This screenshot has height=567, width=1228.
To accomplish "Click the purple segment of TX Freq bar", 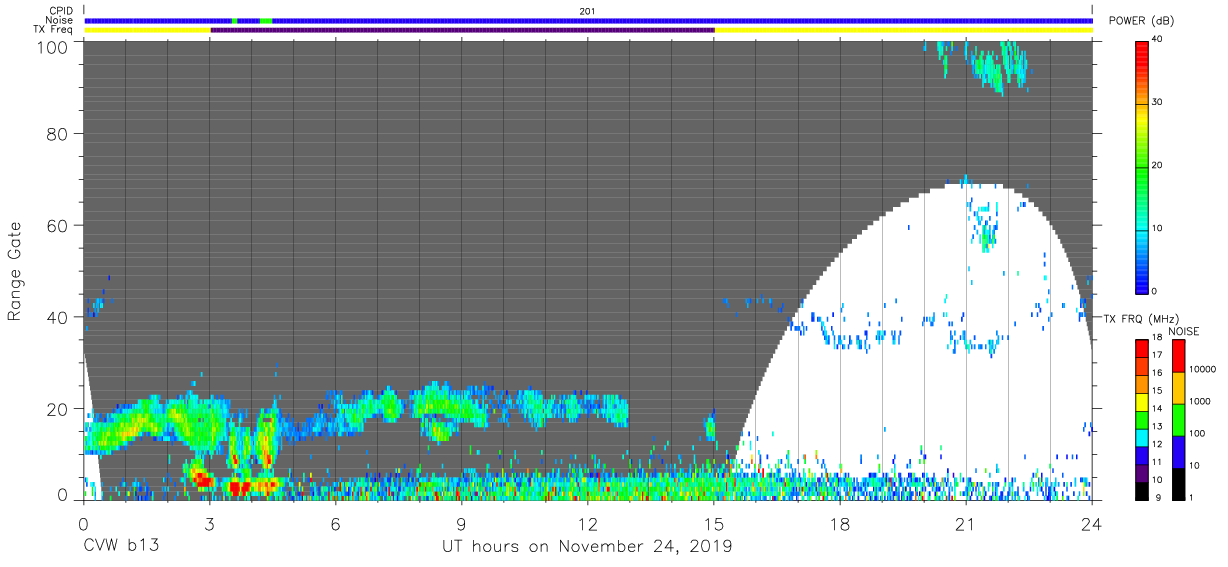I will point(462,30).
